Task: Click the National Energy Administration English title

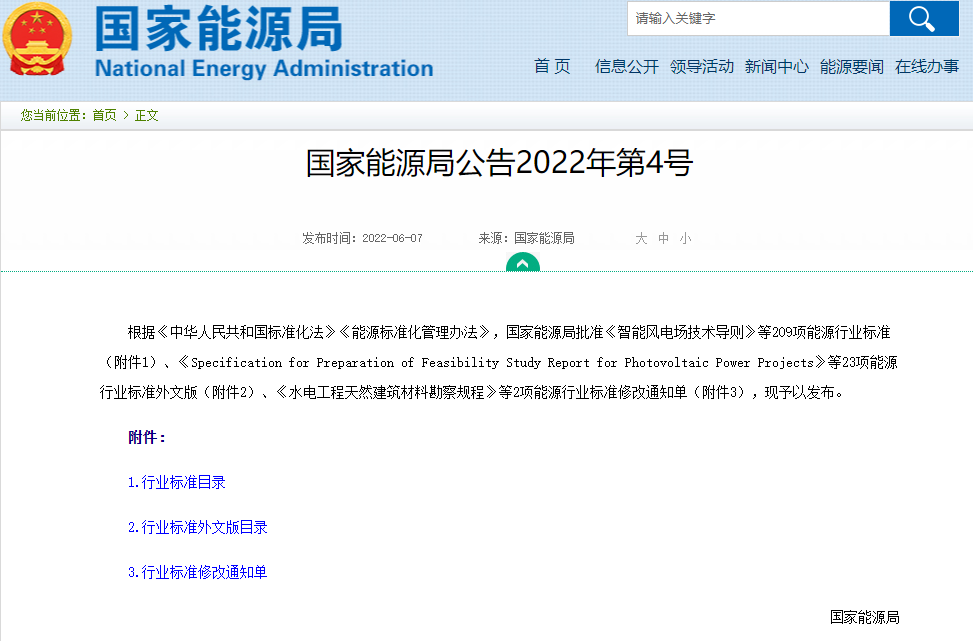Action: pyautogui.click(x=264, y=69)
